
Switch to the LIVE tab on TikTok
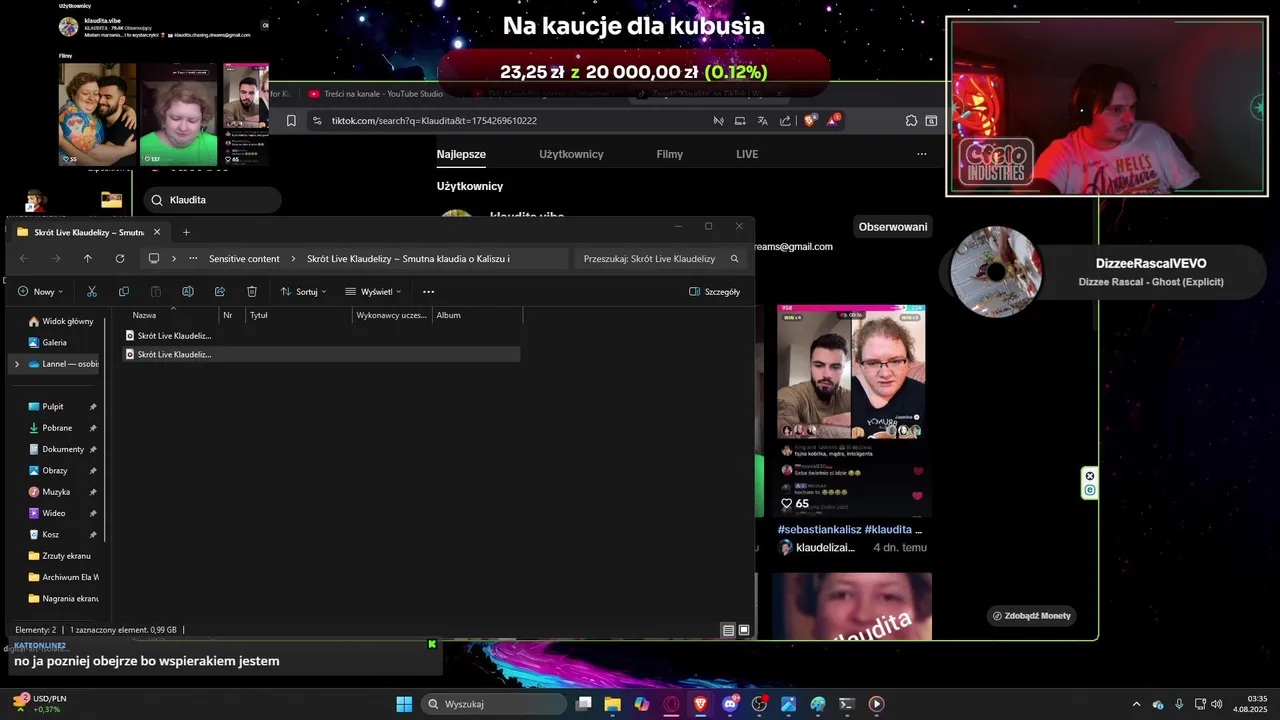click(747, 154)
